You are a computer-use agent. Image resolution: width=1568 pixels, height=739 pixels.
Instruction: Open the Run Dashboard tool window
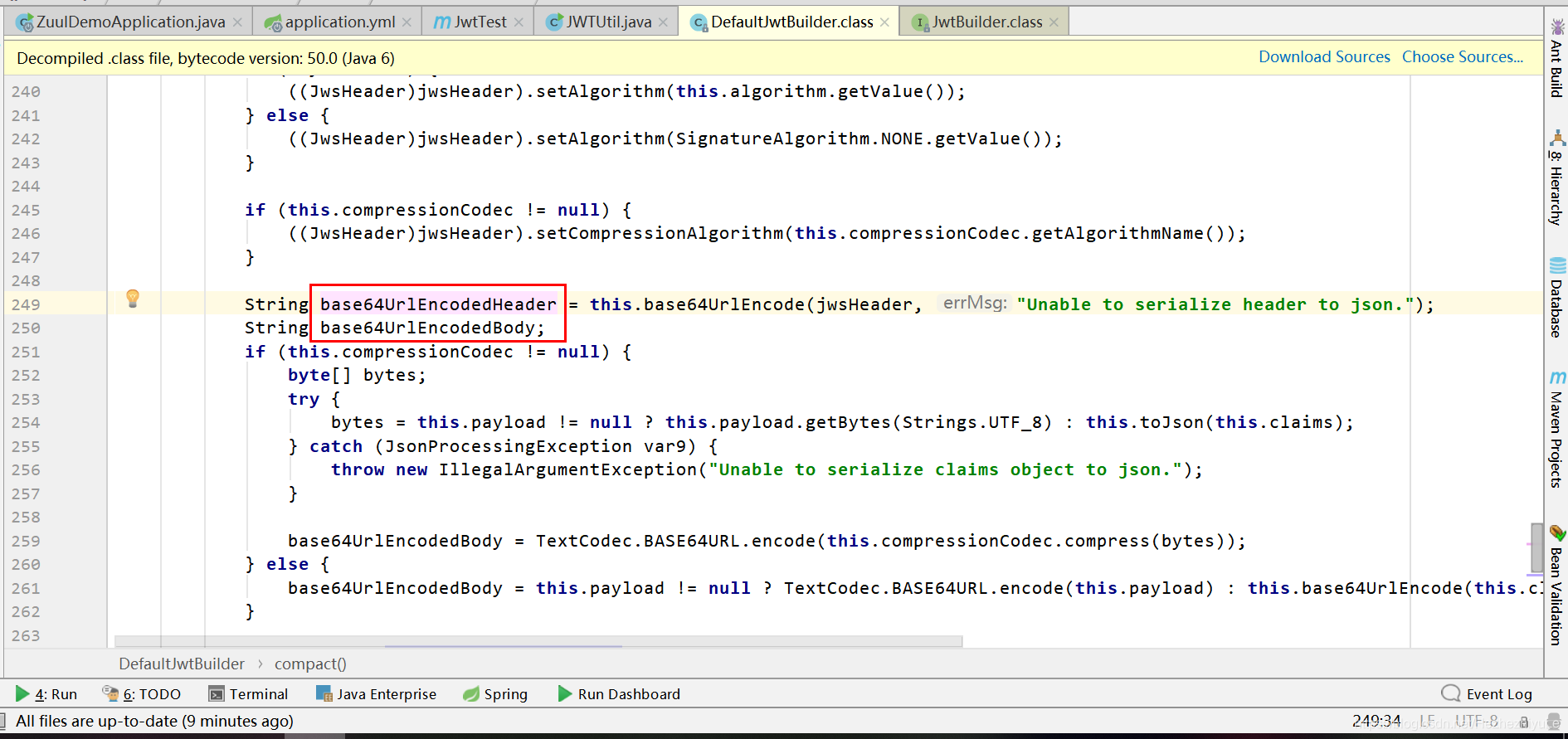(619, 694)
